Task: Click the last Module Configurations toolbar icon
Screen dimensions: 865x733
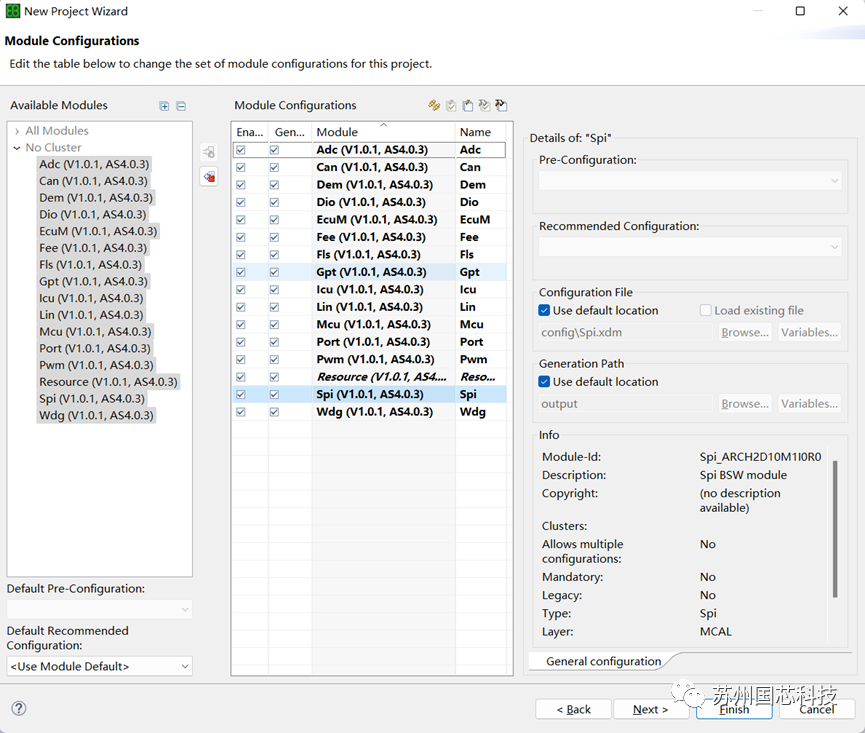Action: point(501,105)
